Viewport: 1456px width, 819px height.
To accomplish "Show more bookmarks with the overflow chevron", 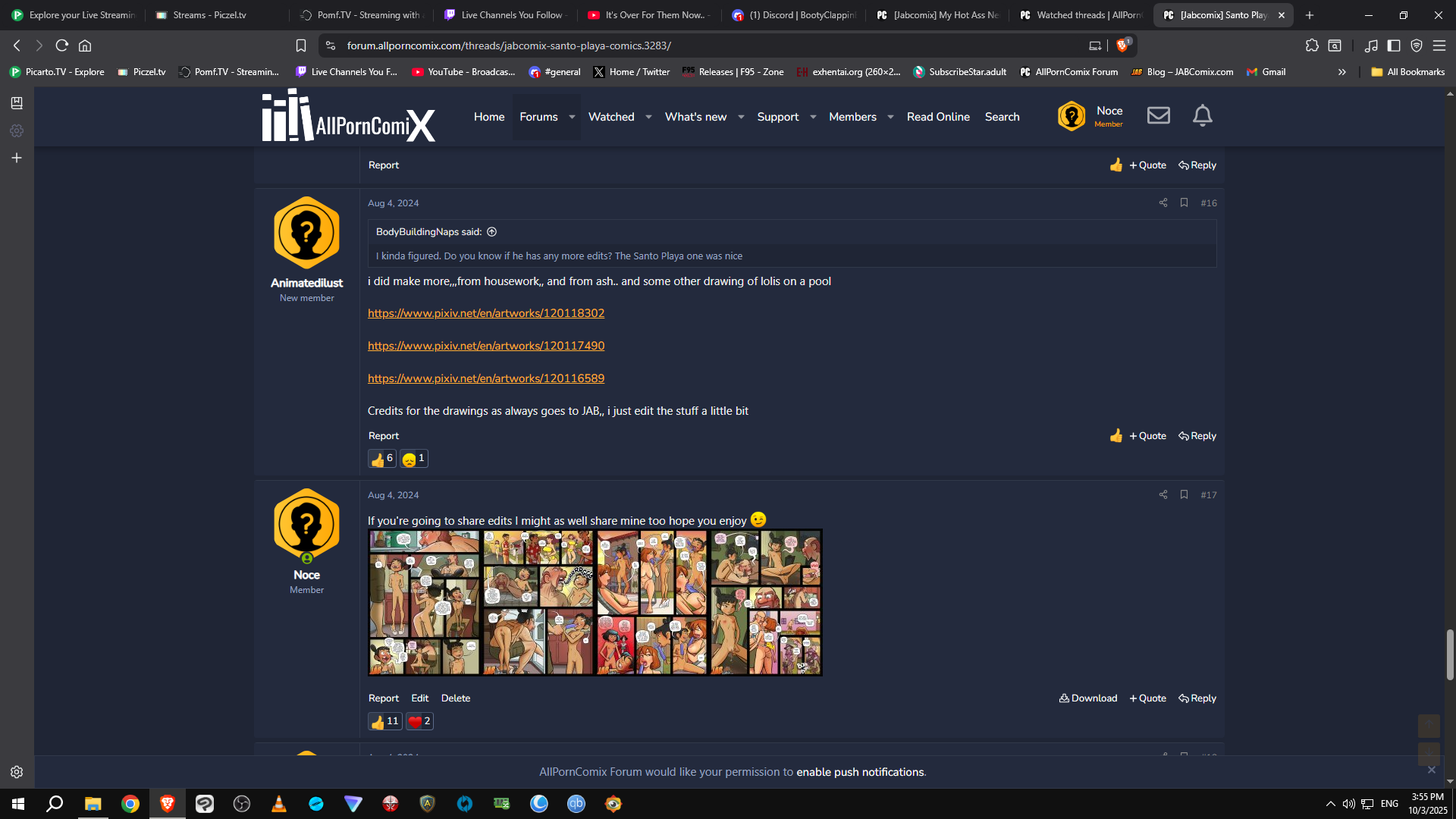I will [1342, 72].
